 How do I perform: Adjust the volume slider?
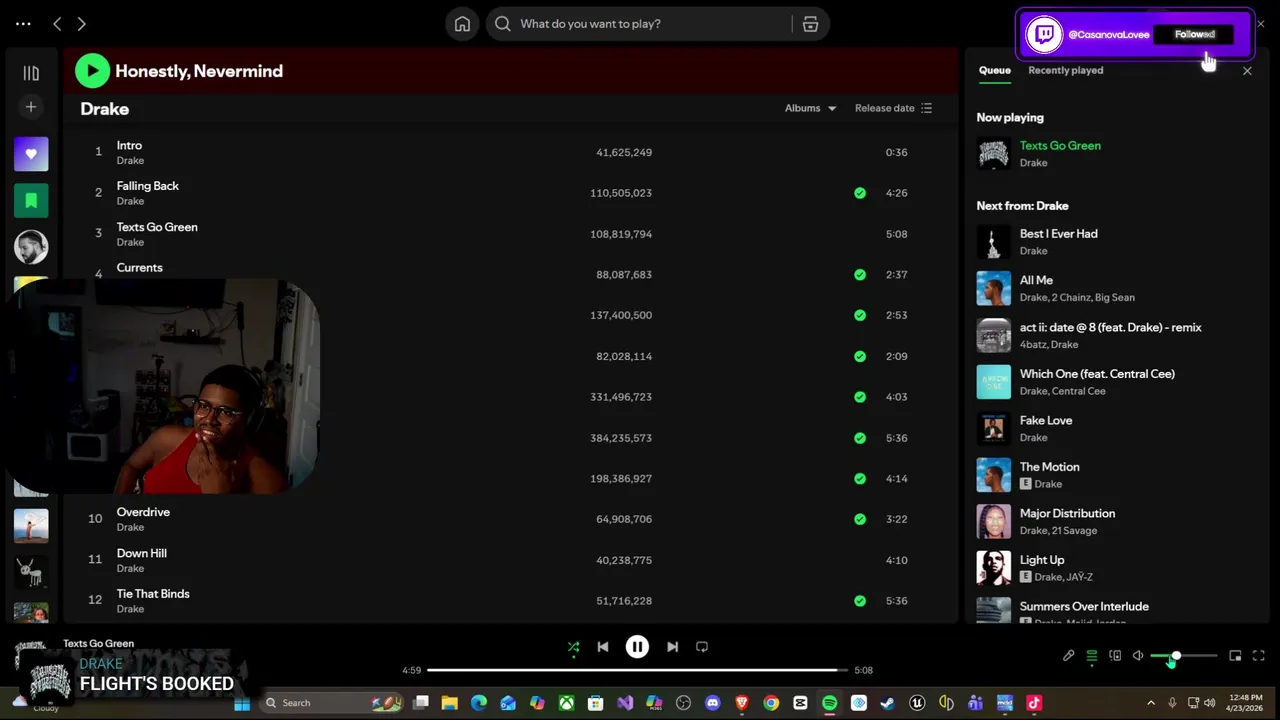pos(1184,656)
